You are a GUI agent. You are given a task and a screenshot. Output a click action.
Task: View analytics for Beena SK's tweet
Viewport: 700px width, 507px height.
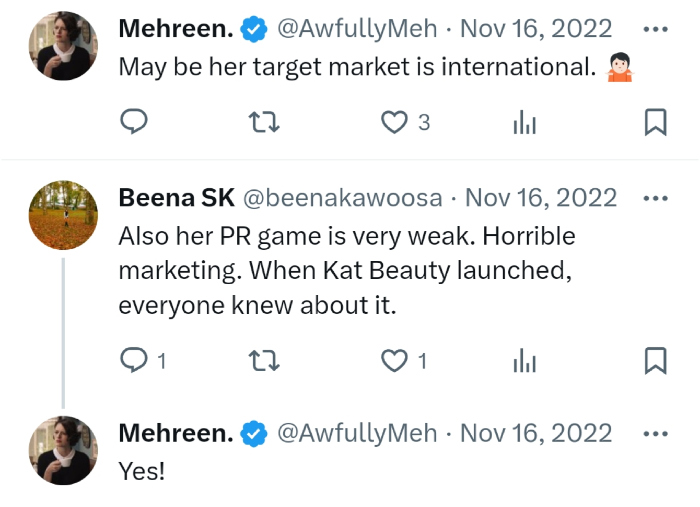[525, 360]
